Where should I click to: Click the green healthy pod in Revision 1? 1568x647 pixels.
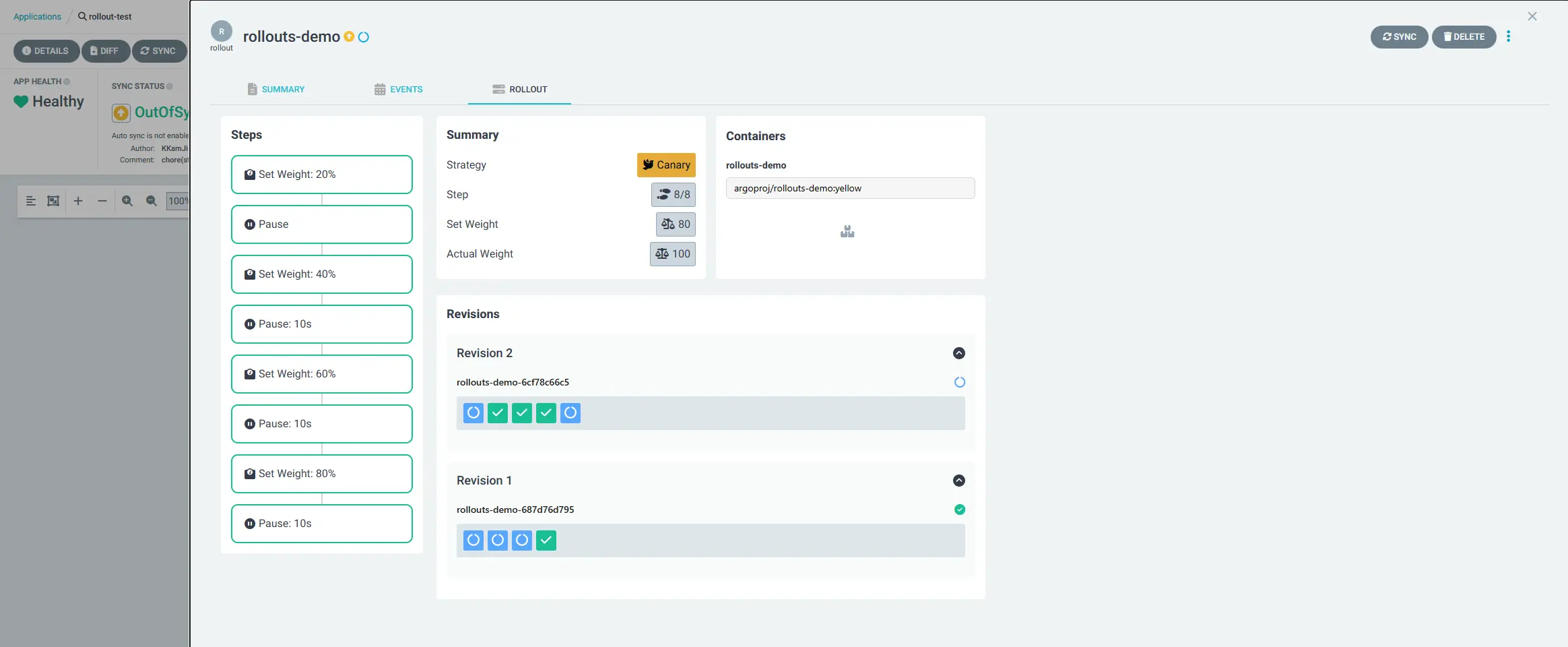tap(546, 540)
